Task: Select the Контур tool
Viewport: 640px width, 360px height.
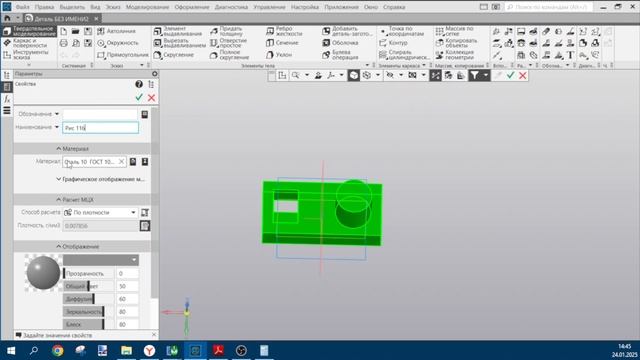Action: (x=393, y=43)
